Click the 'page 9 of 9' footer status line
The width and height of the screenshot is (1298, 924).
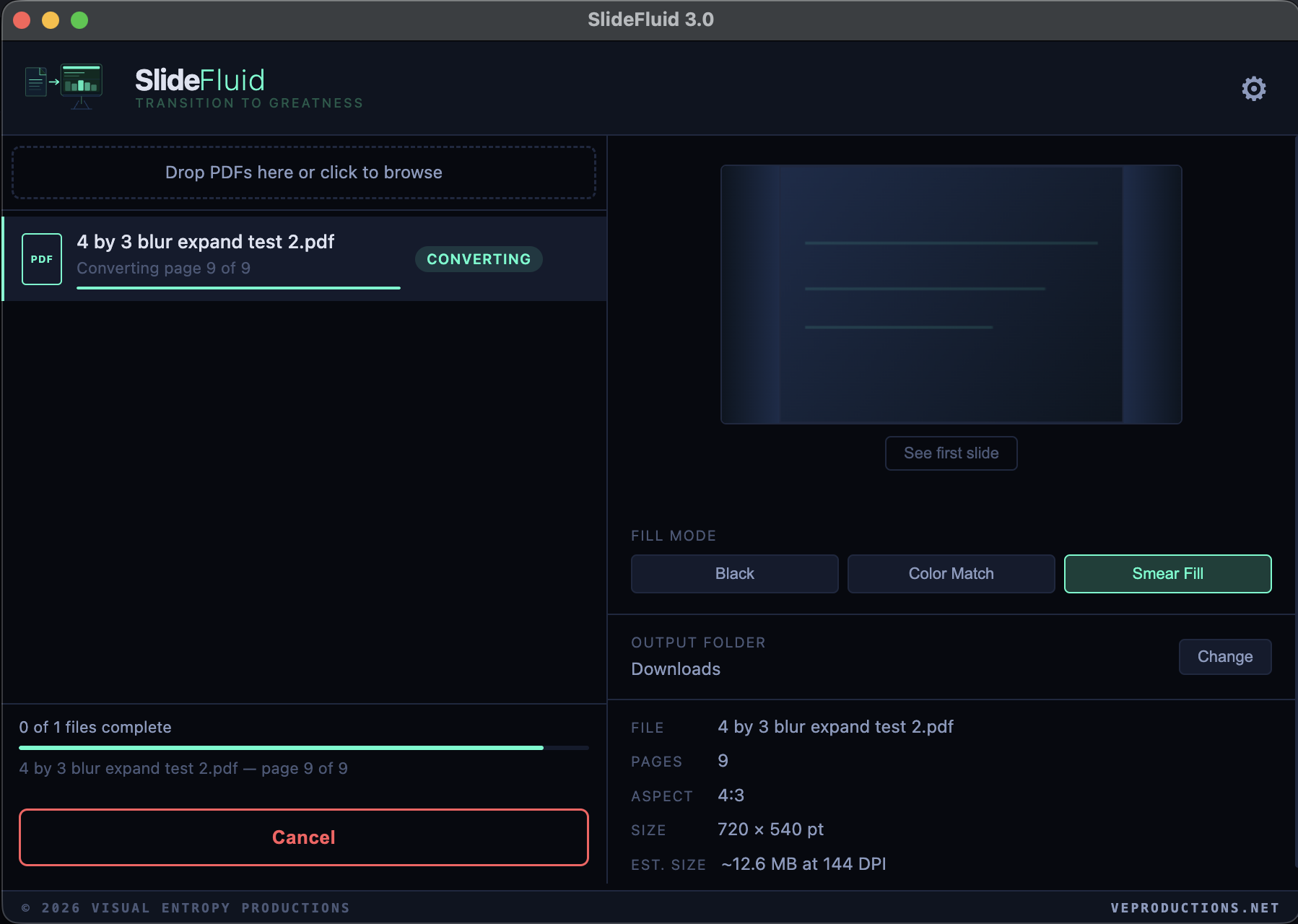pyautogui.click(x=183, y=769)
